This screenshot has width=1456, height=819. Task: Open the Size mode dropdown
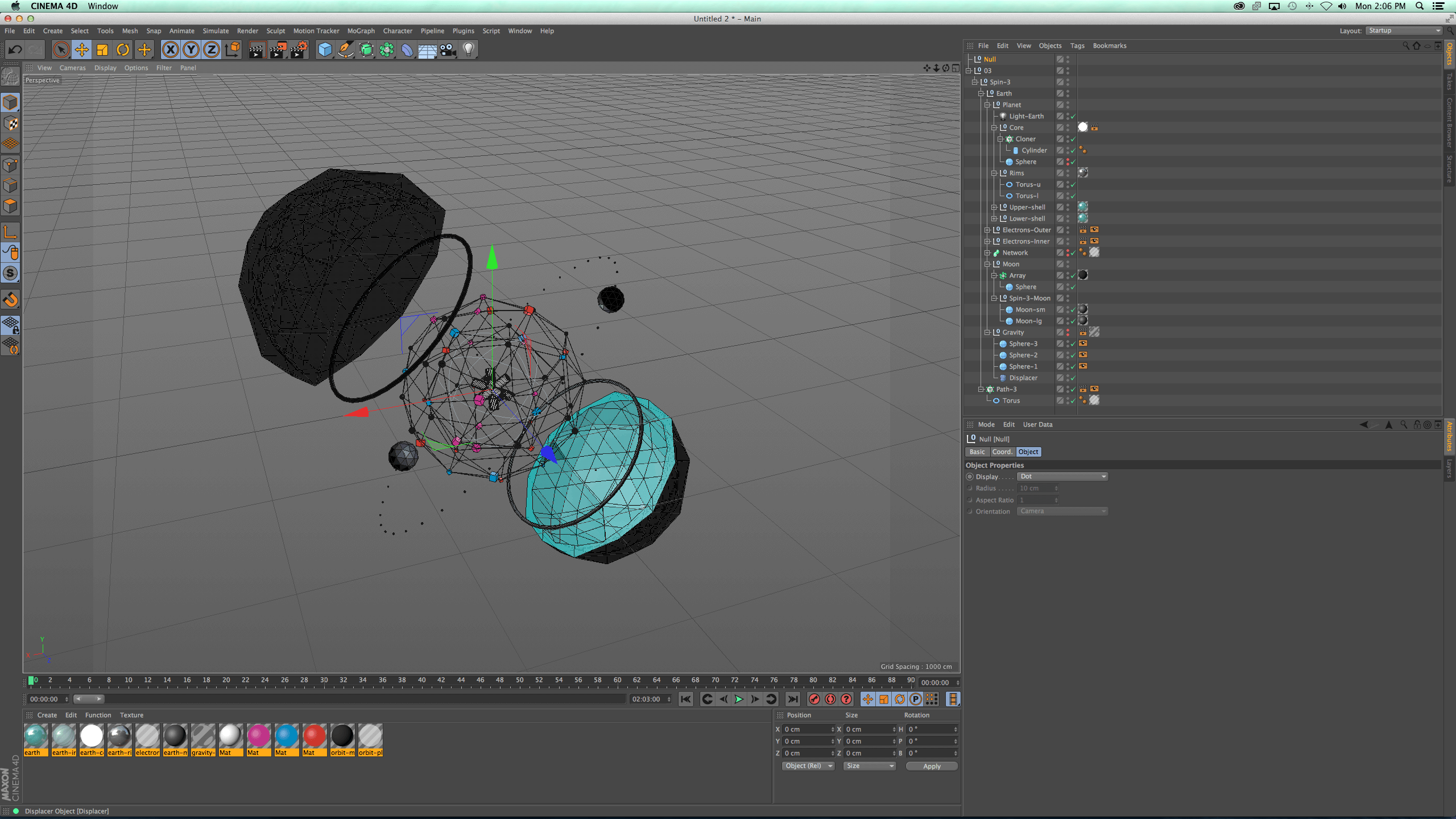click(870, 766)
